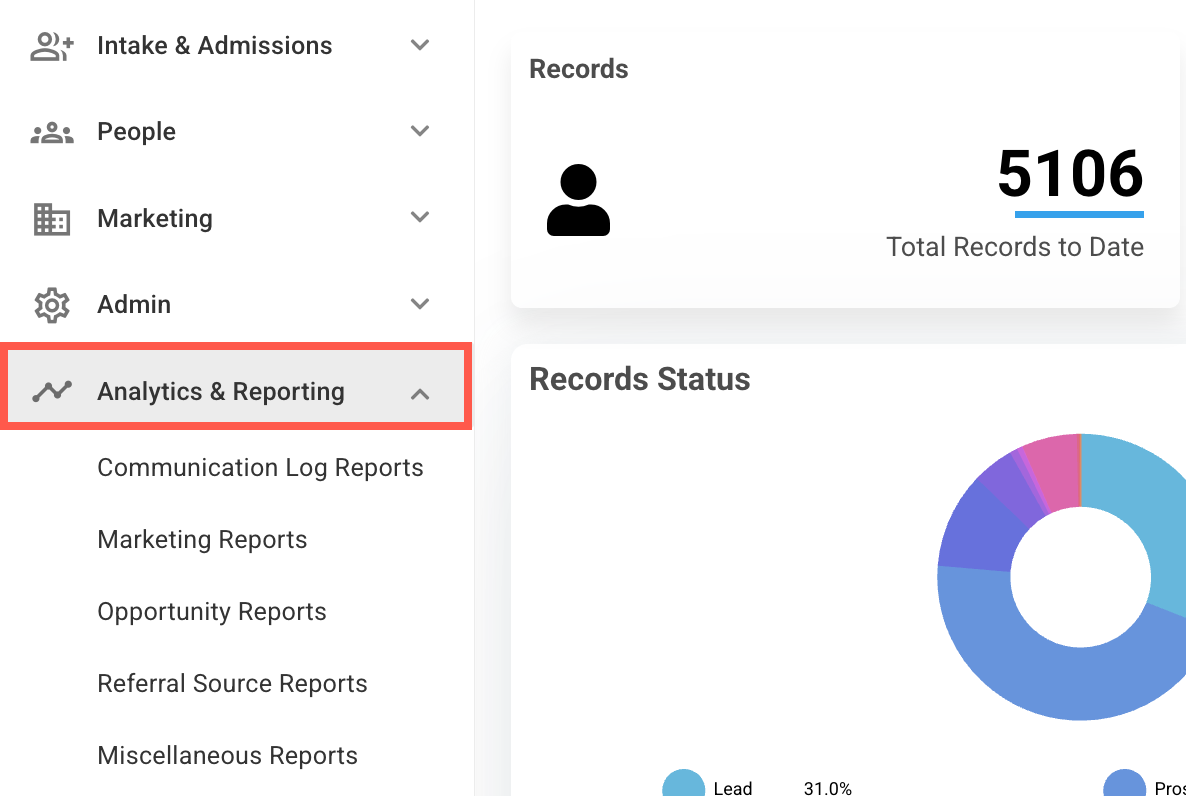The image size is (1186, 796).
Task: Click the Analytics & Reporting chart icon
Action: point(51,391)
